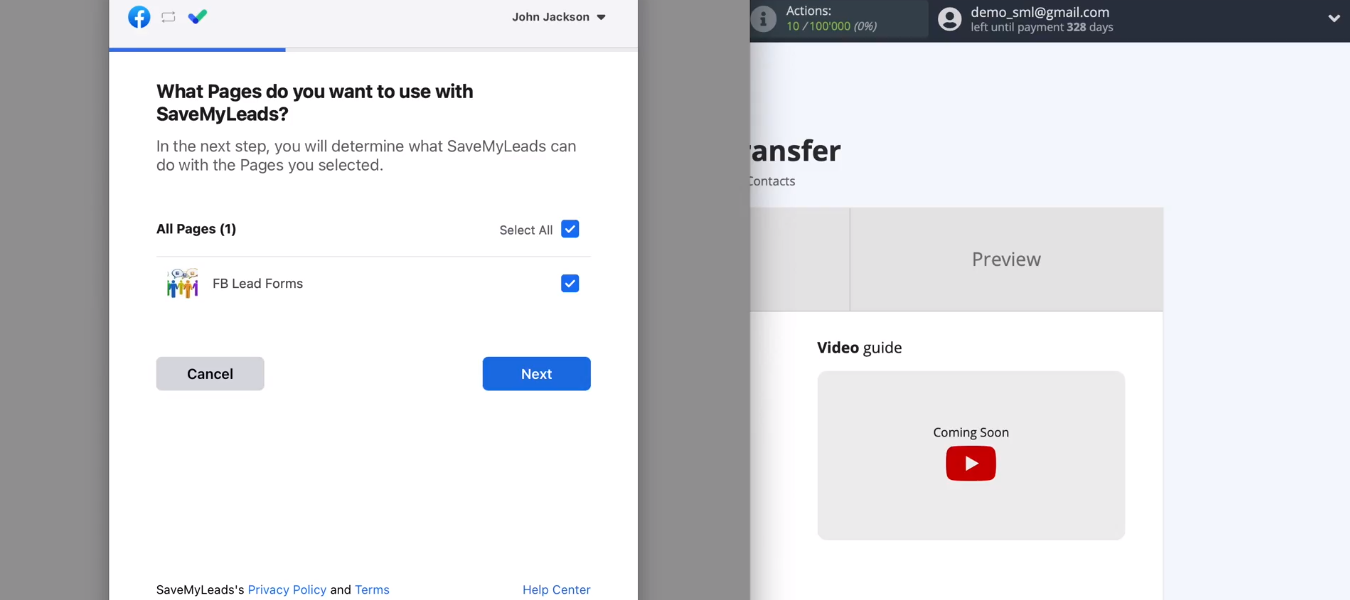The height and width of the screenshot is (600, 1350).
Task: Click the Cancel button
Action: [210, 374]
